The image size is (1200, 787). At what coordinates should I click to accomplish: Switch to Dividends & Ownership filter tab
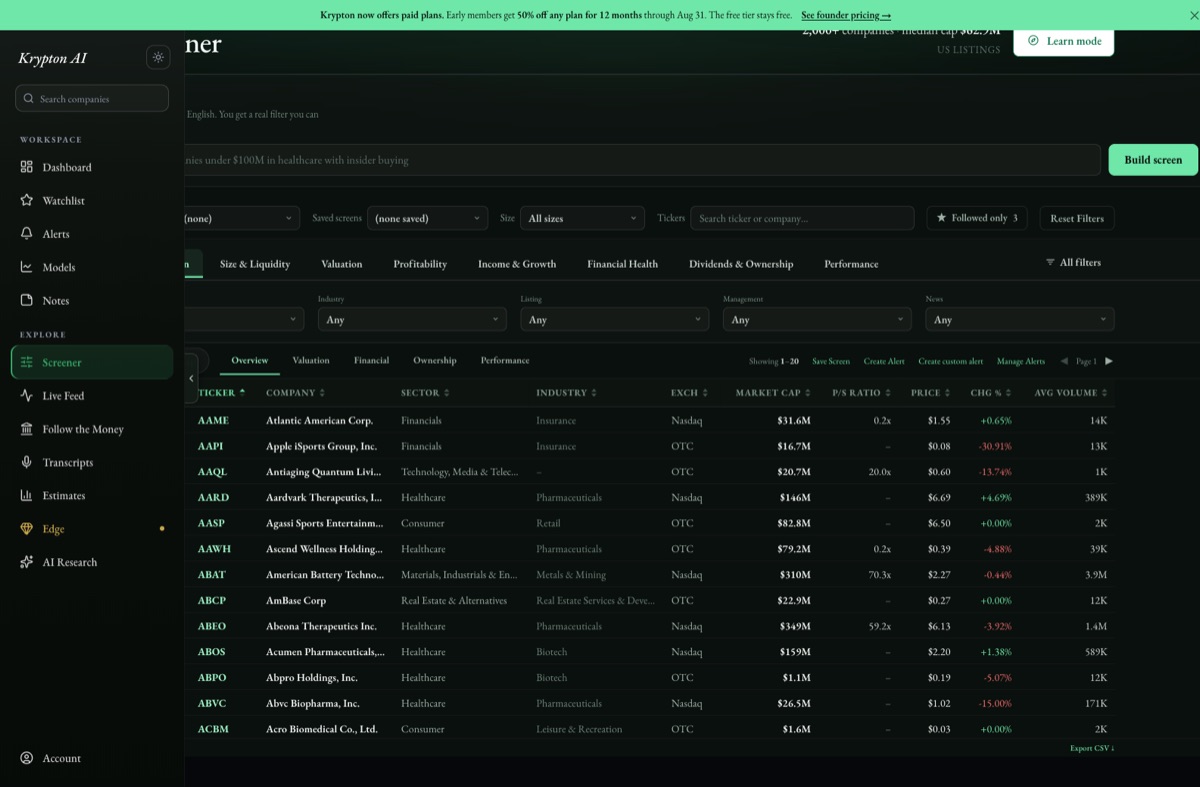pyautogui.click(x=741, y=264)
